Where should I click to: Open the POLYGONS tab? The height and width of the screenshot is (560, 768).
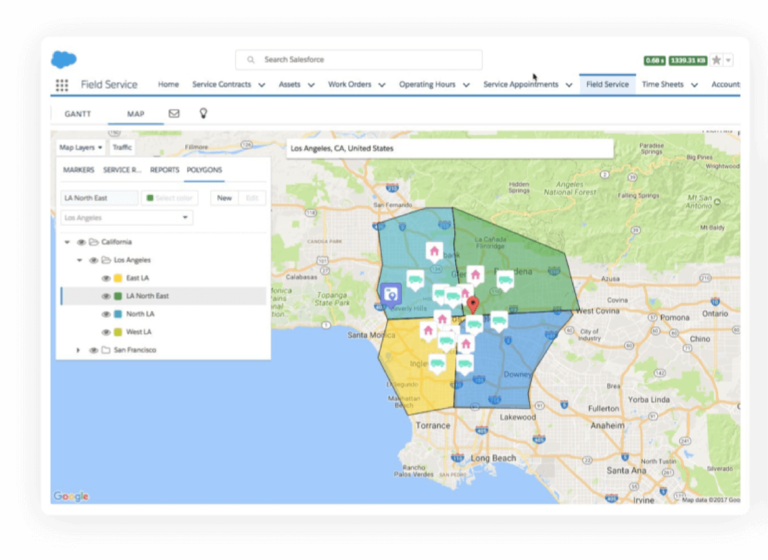click(x=204, y=170)
